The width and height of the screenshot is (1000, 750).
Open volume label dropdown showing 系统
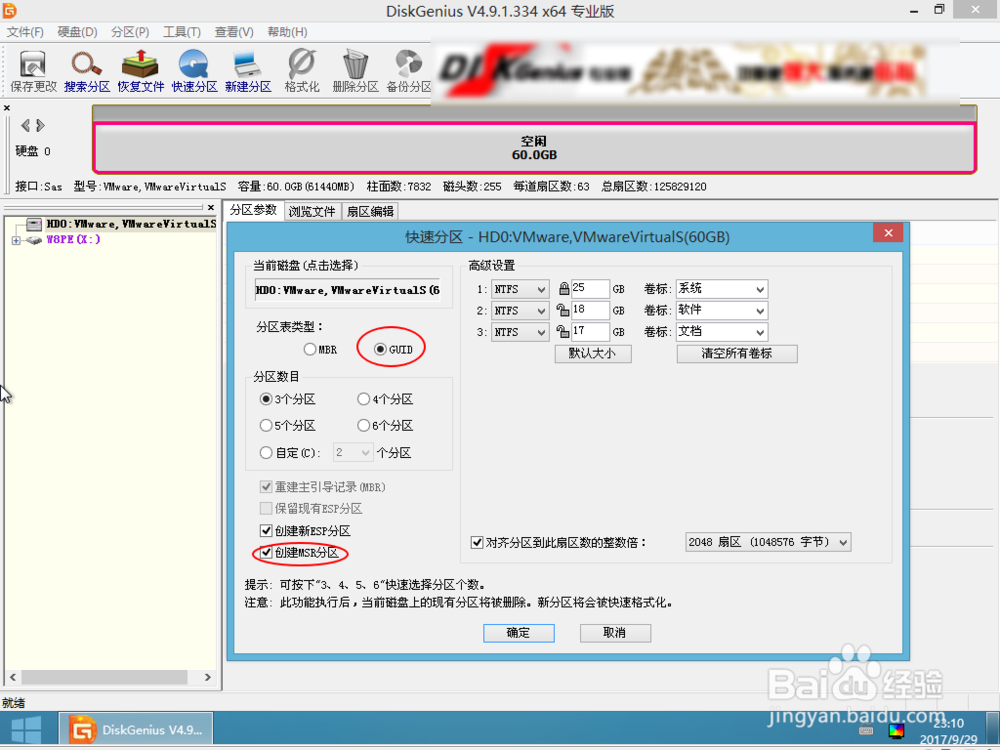pos(722,290)
